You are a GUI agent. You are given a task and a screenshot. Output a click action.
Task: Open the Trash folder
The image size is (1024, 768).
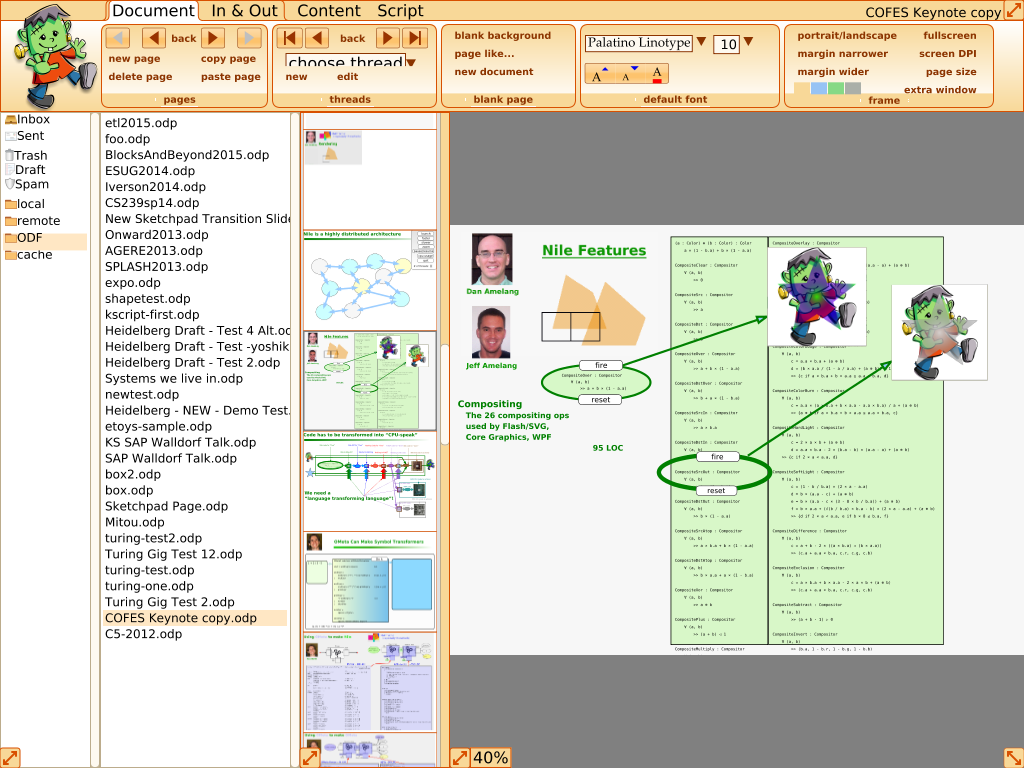(x=26, y=155)
